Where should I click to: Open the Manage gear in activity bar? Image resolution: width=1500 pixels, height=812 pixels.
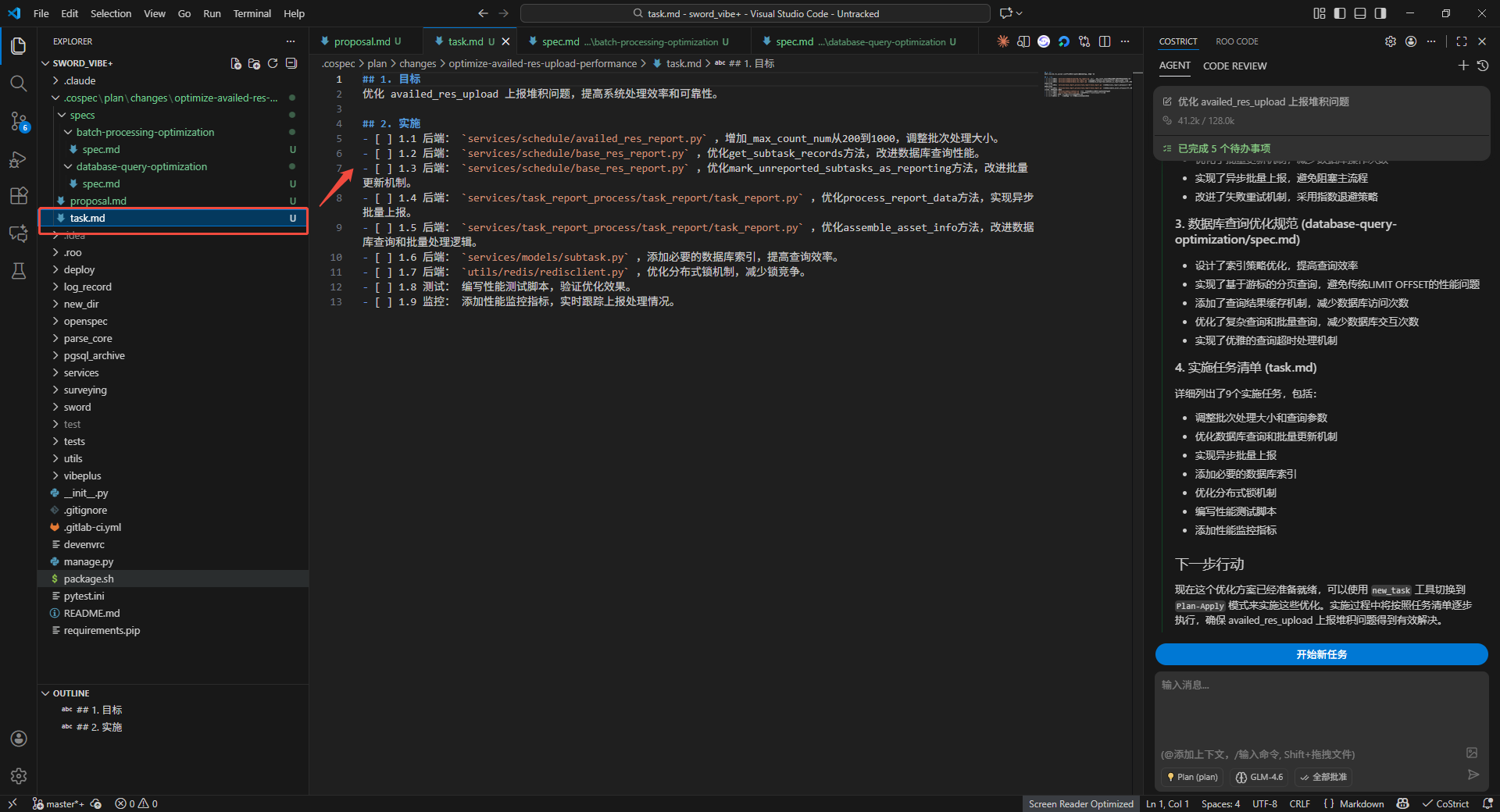tap(18, 775)
